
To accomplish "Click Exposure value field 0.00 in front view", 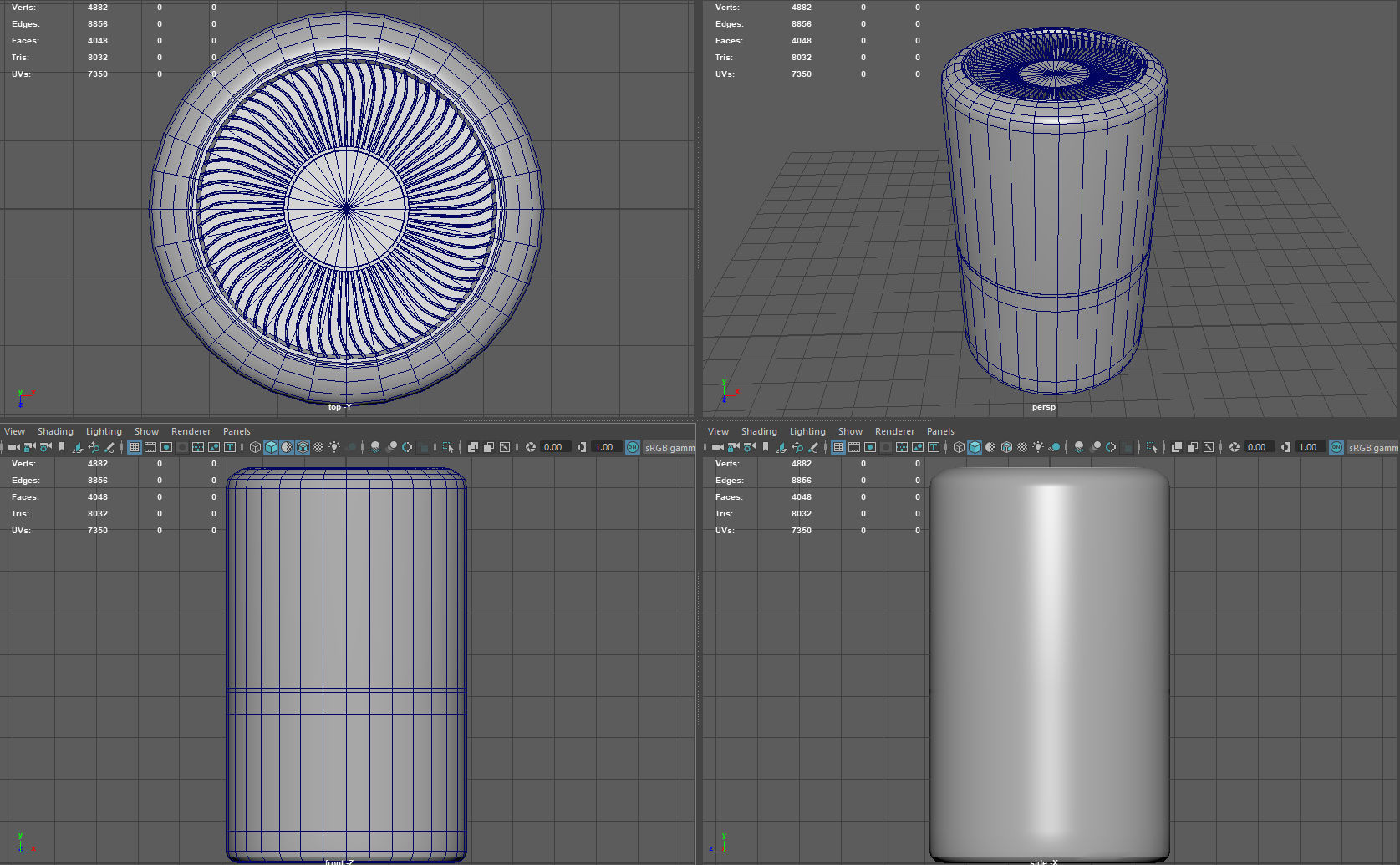I will click(x=554, y=447).
